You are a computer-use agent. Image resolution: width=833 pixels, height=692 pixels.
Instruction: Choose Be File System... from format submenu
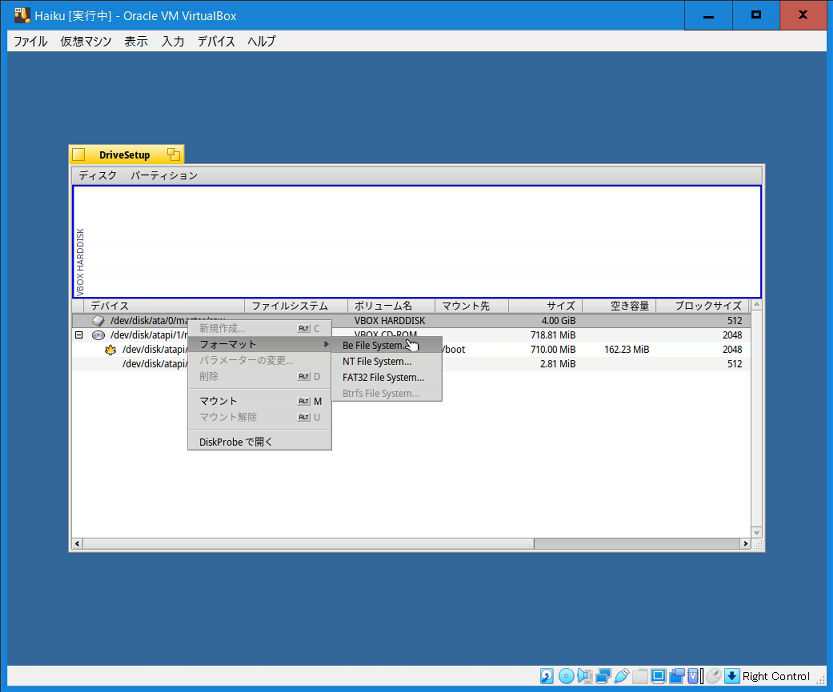tap(386, 345)
